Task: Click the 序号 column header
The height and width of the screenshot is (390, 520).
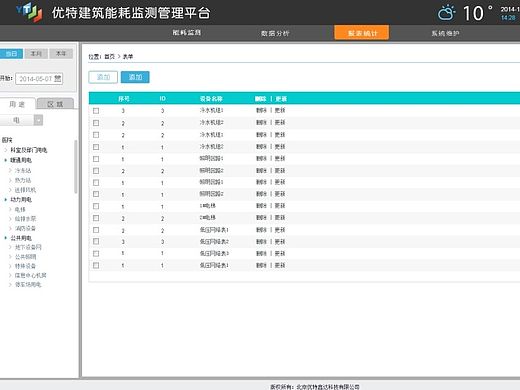Action: click(x=124, y=99)
